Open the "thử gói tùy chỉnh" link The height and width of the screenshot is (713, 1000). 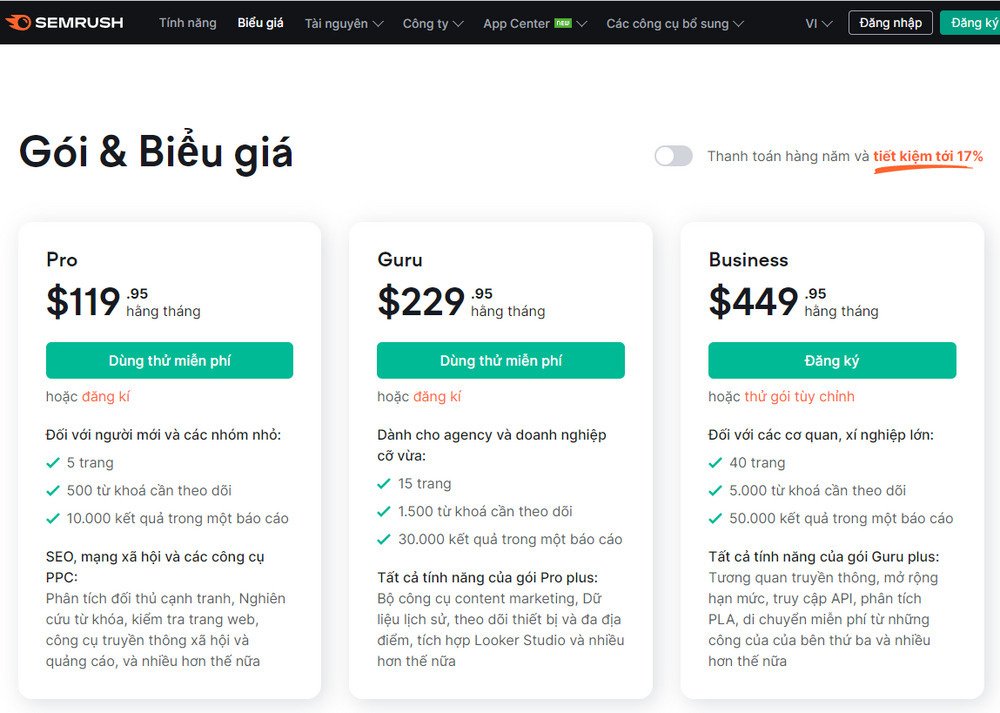point(796,396)
